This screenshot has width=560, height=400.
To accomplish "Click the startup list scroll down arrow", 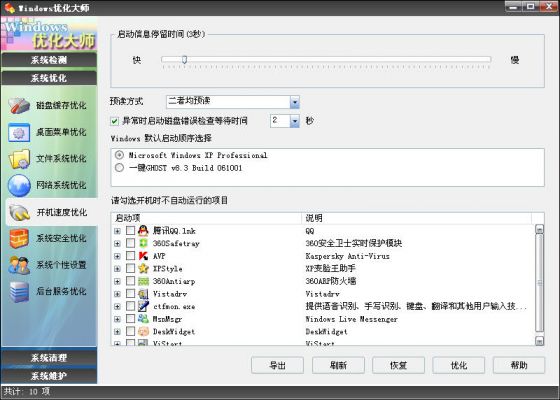I will coord(539,341).
